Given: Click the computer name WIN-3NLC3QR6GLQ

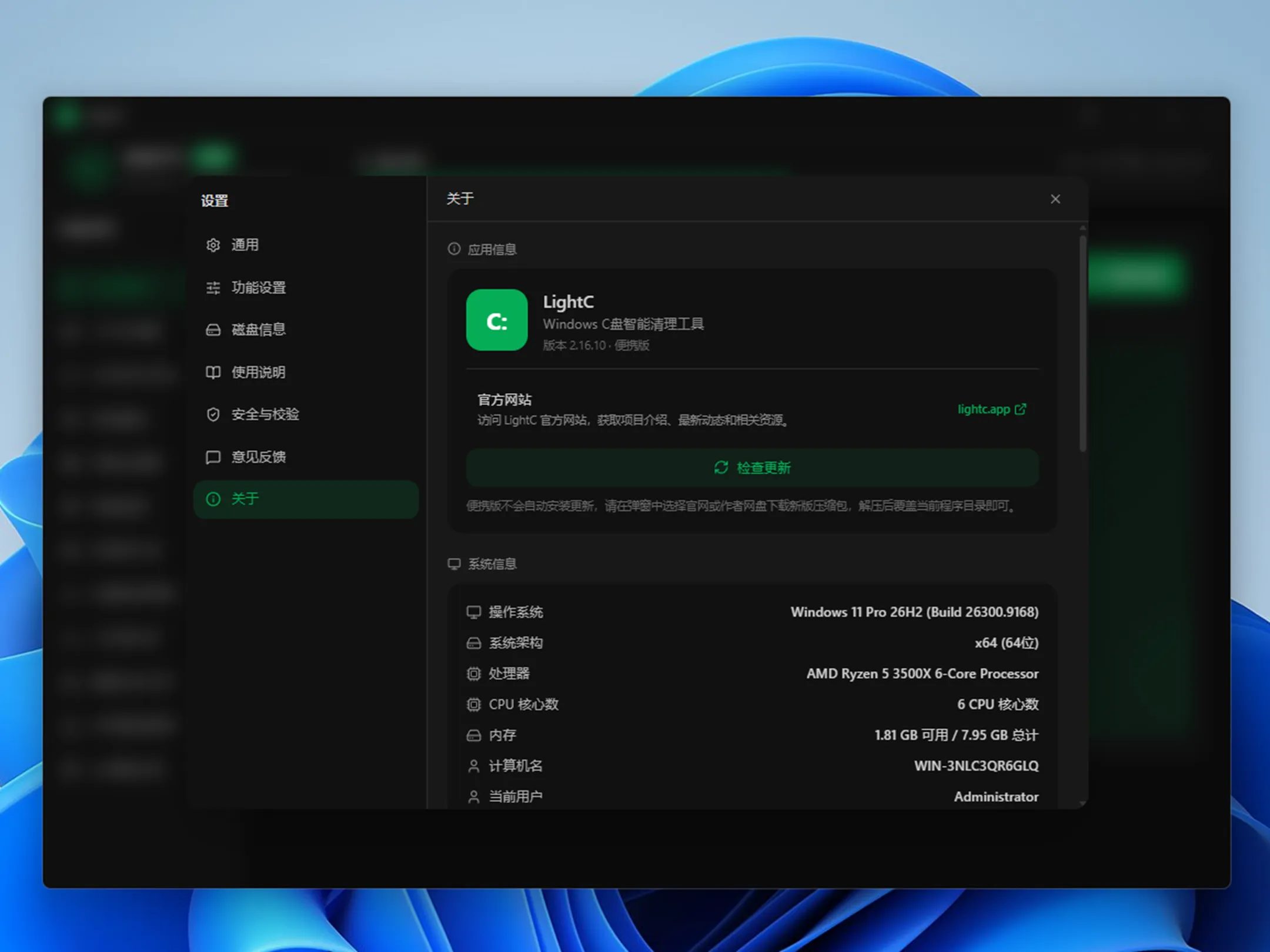Looking at the screenshot, I should pyautogui.click(x=977, y=766).
